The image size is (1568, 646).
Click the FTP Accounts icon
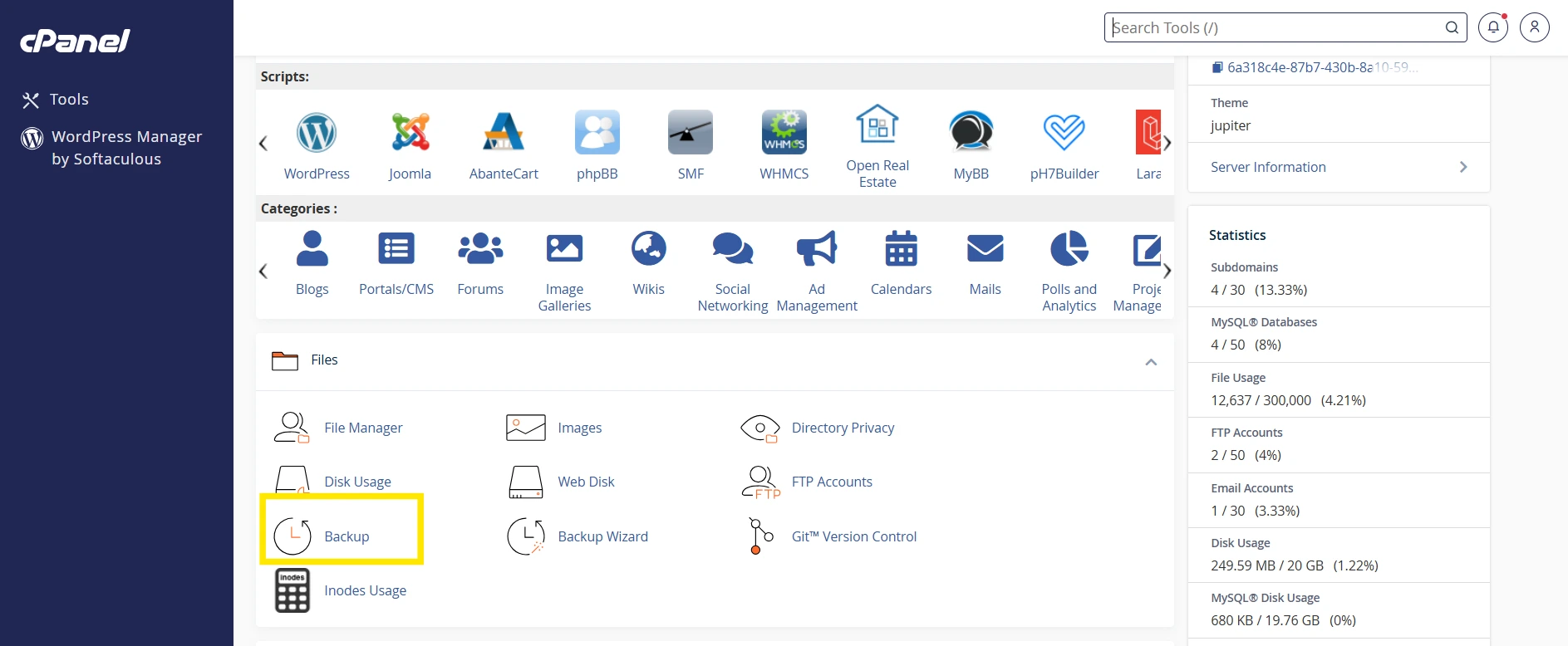[x=760, y=482]
